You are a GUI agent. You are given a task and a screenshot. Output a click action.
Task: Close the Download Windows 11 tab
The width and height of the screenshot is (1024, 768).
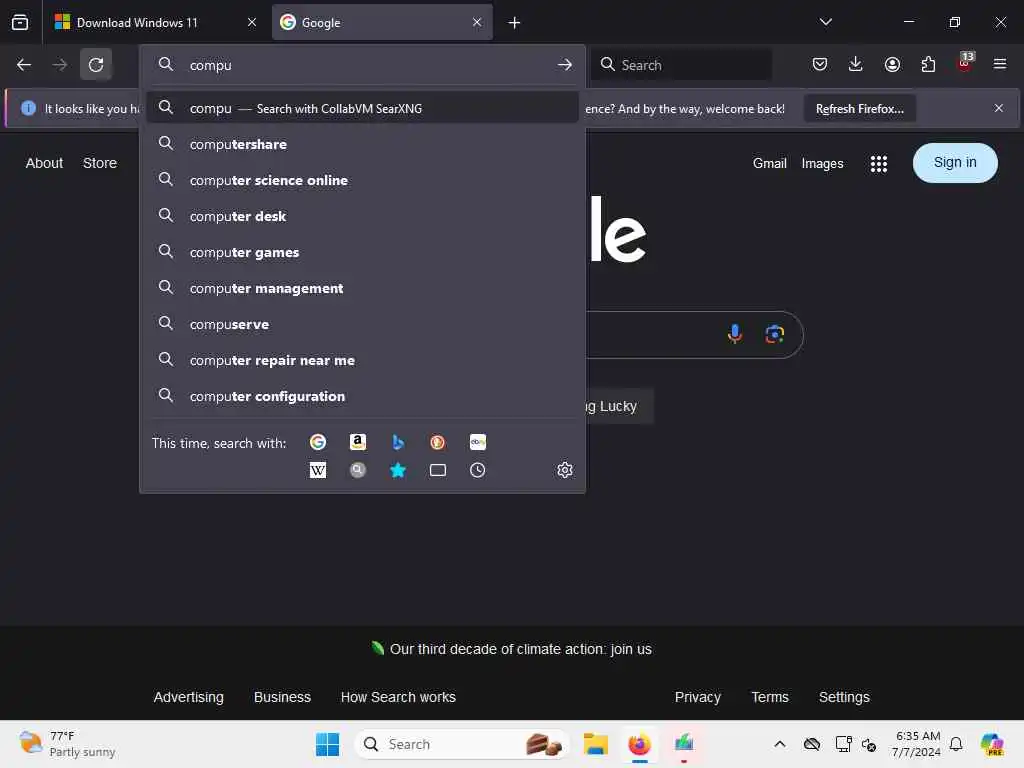[x=251, y=22]
